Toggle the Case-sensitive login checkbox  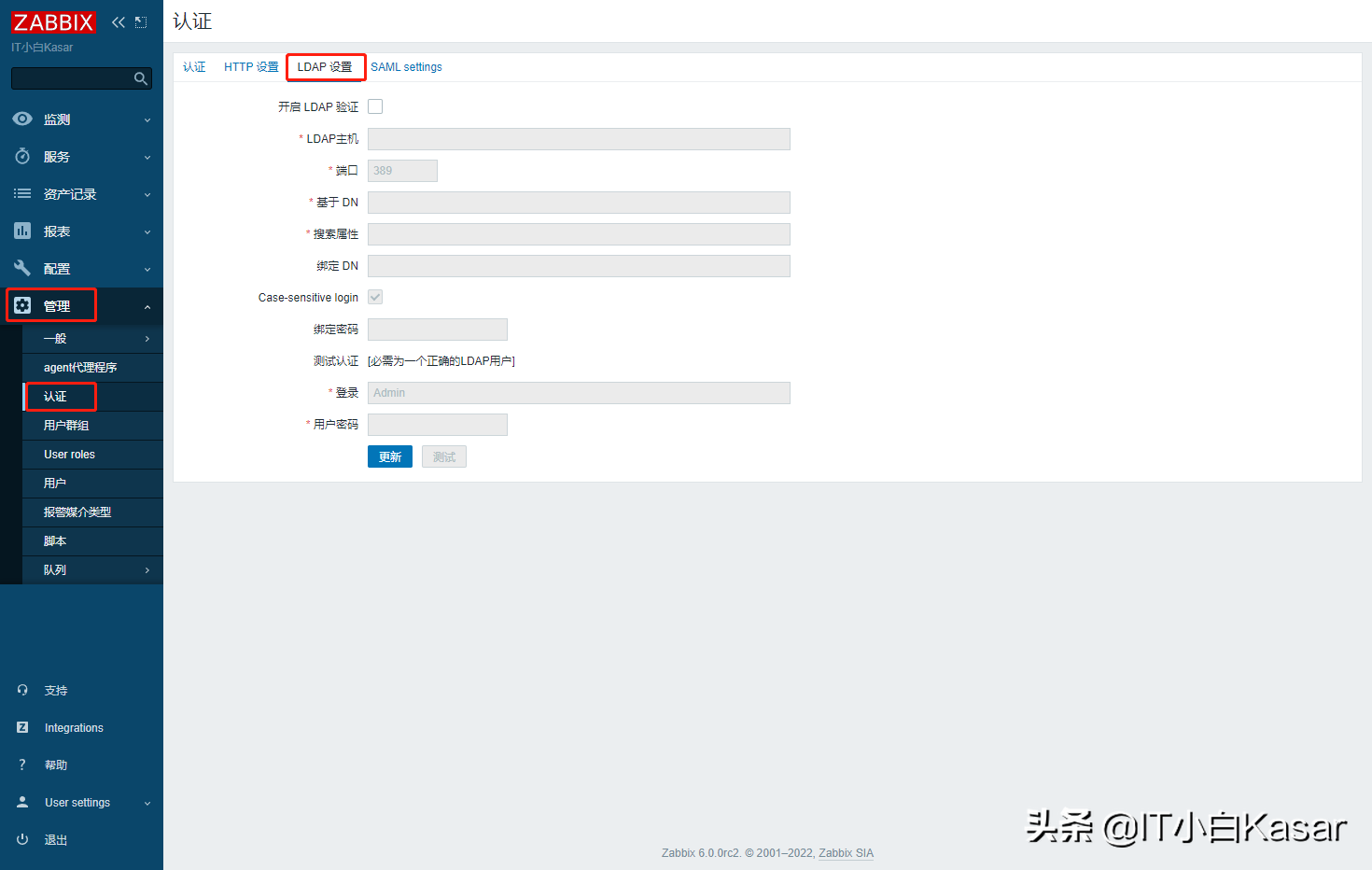(375, 297)
